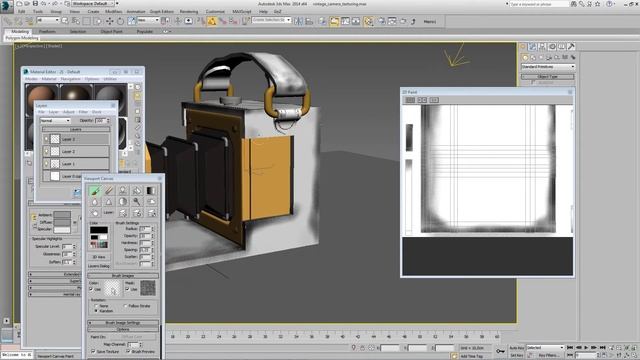
Task: Select the Sharpen tool in Viewport Canvas
Action: [x=109, y=202]
